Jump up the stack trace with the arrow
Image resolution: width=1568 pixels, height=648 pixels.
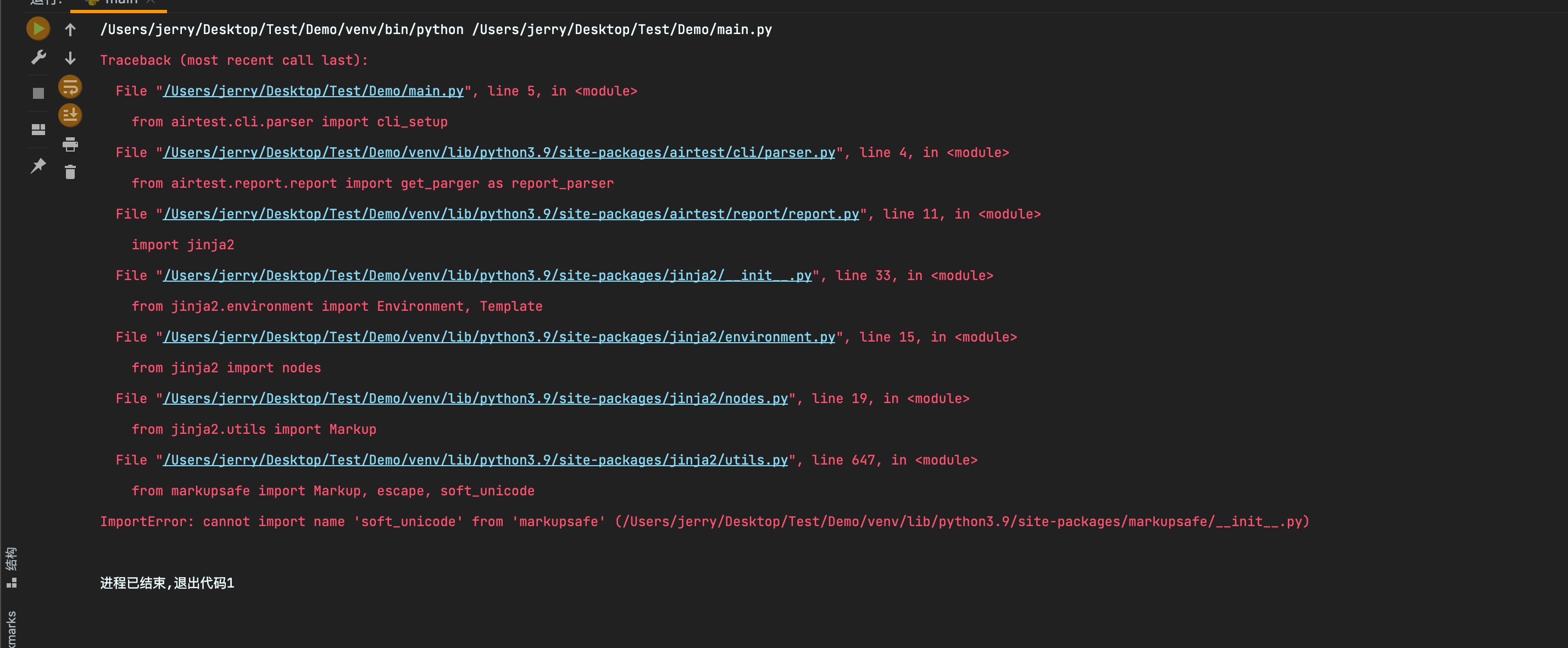70,29
